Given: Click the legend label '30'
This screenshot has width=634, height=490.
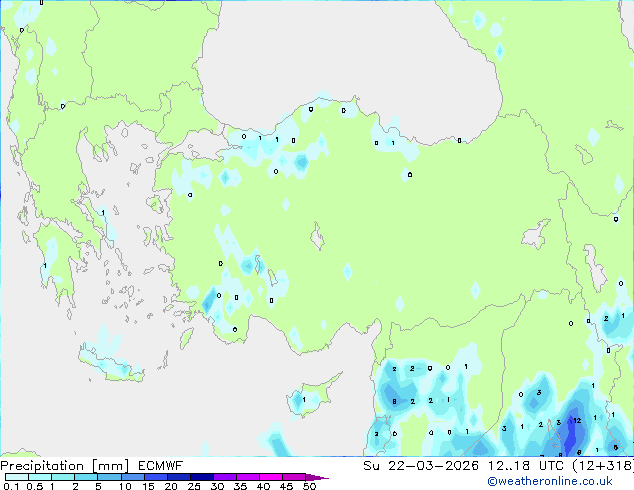Looking at the screenshot, I should (x=217, y=486).
